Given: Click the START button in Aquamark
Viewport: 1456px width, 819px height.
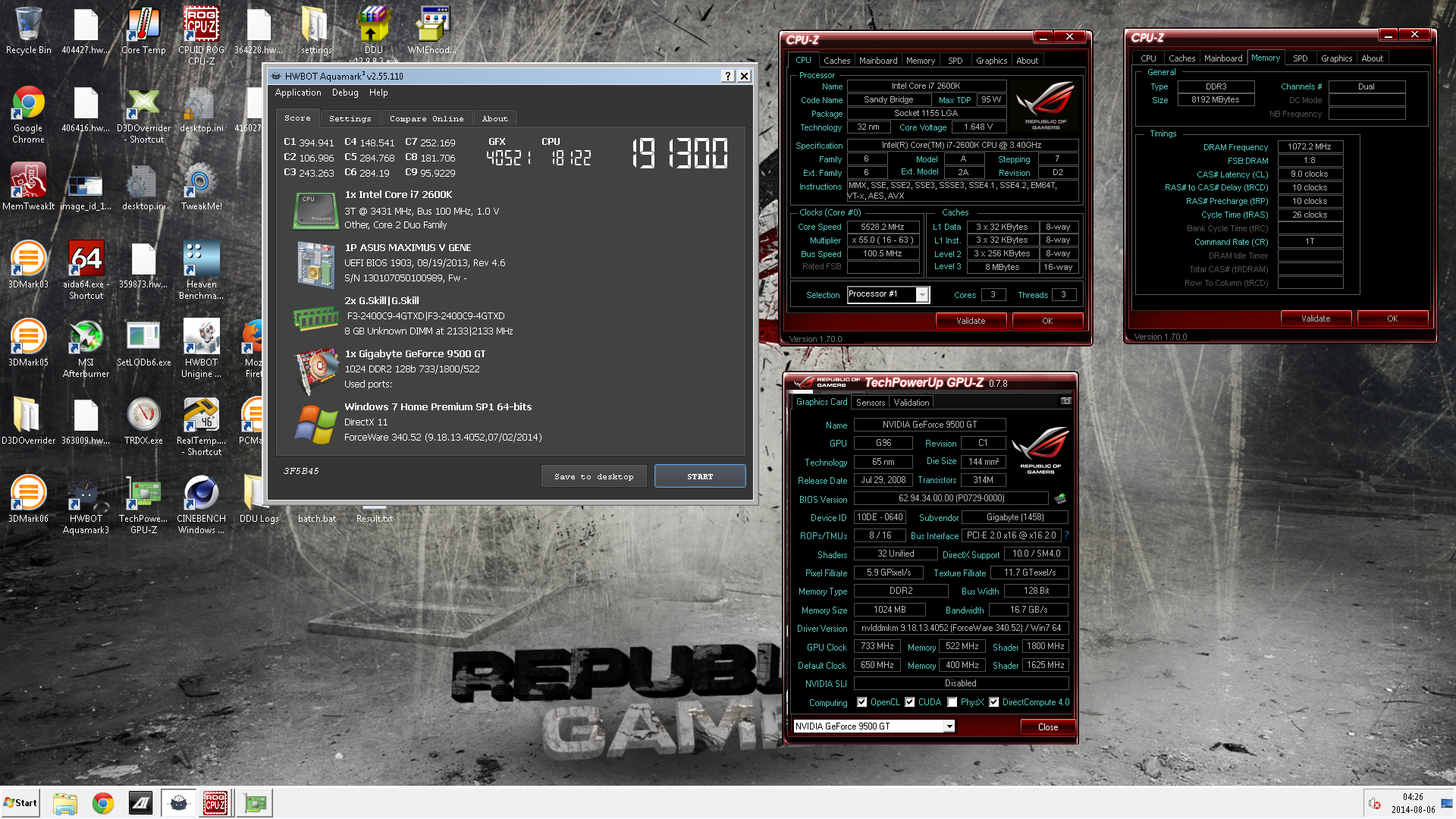Looking at the screenshot, I should (x=700, y=477).
